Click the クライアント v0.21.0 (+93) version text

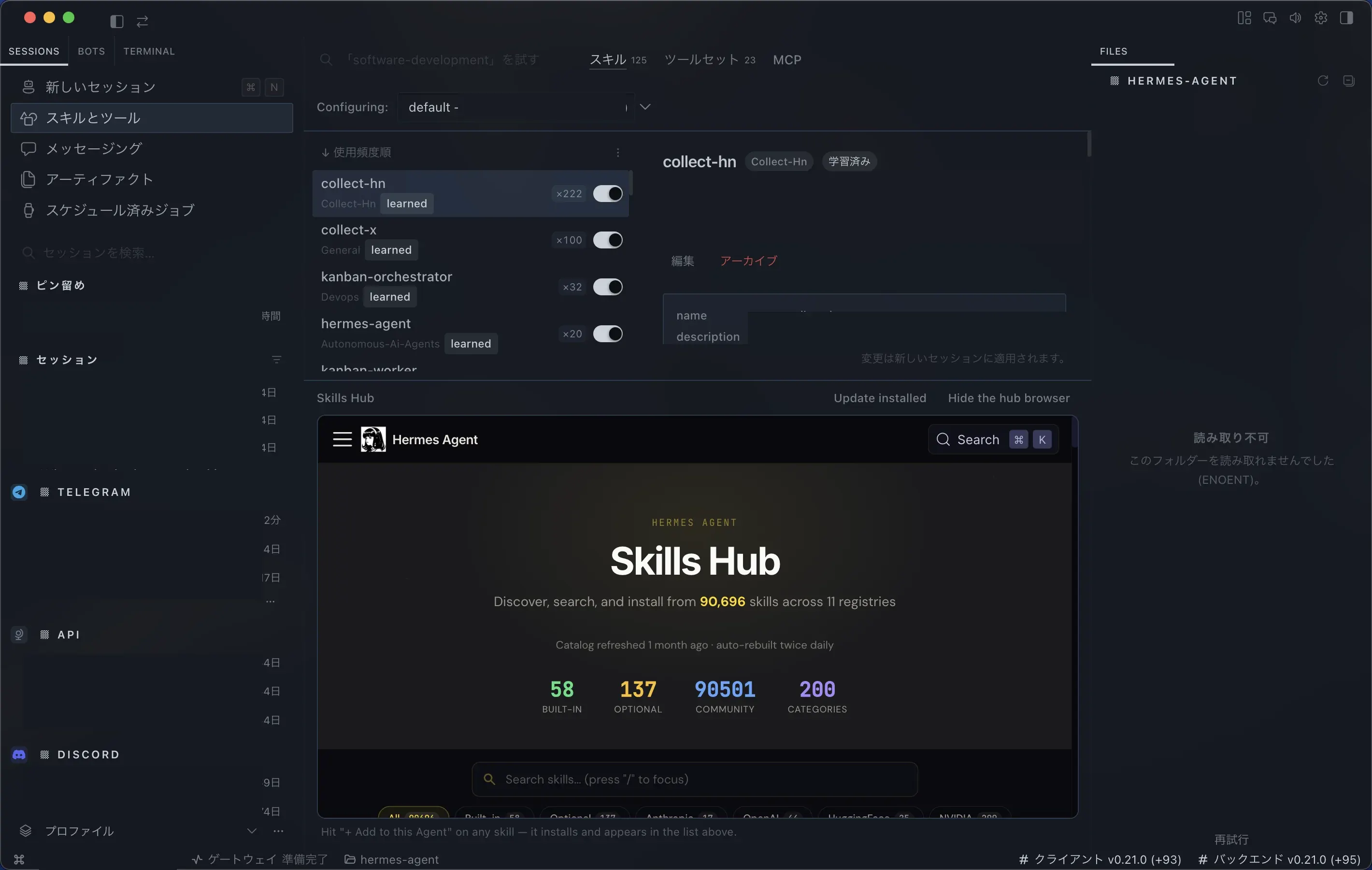coord(1100,859)
